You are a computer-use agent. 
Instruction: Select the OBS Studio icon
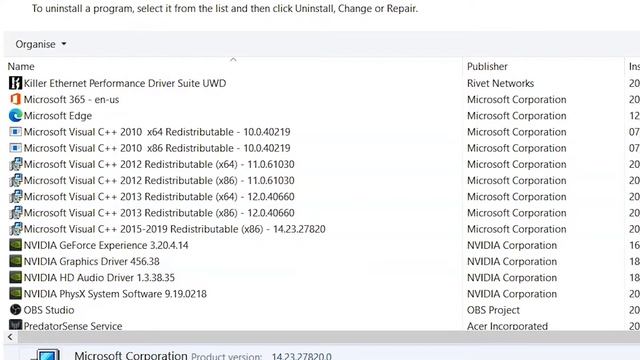(x=15, y=310)
